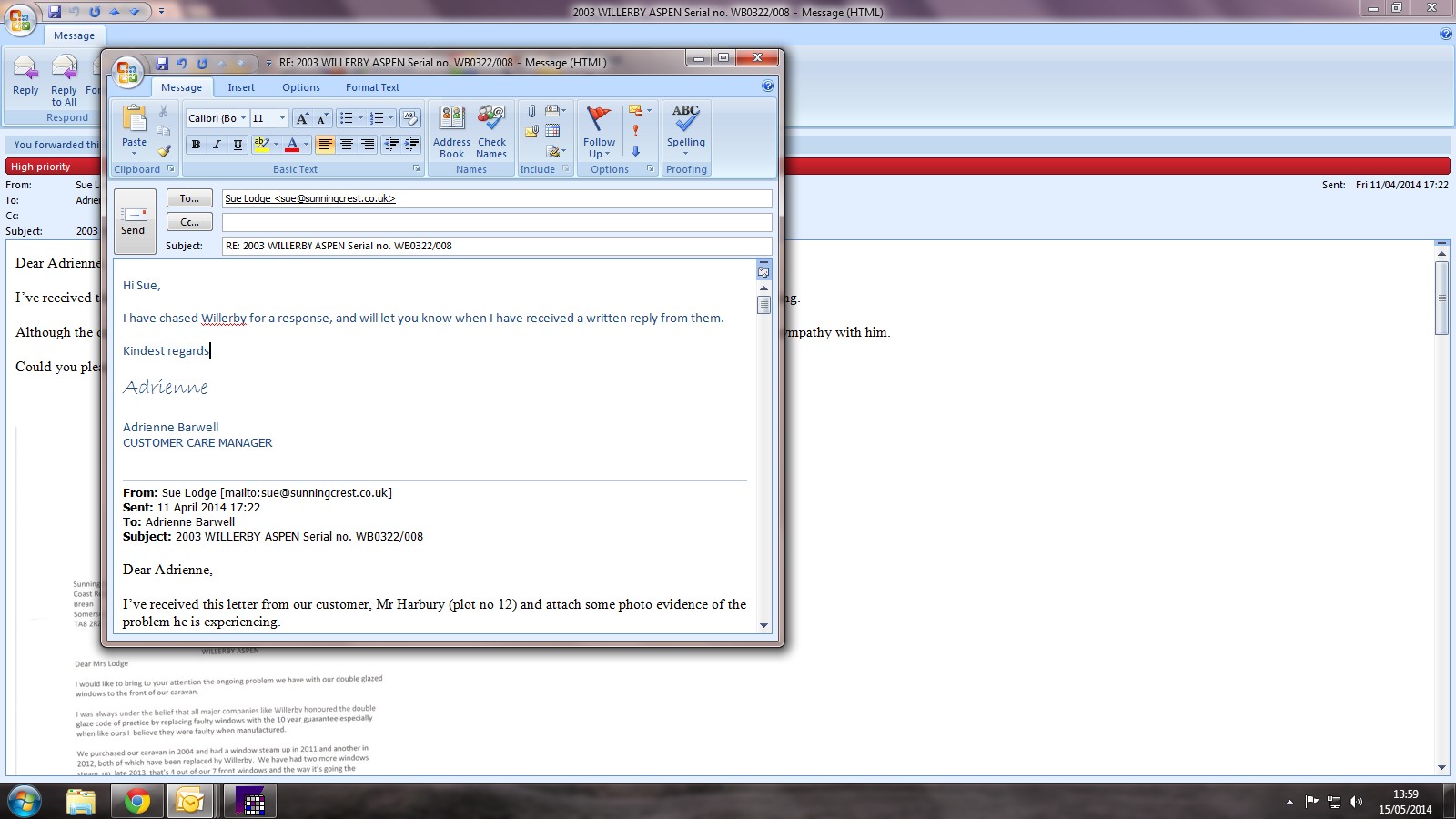Open the Format Text tab
This screenshot has height=819, width=1456.
tap(372, 87)
